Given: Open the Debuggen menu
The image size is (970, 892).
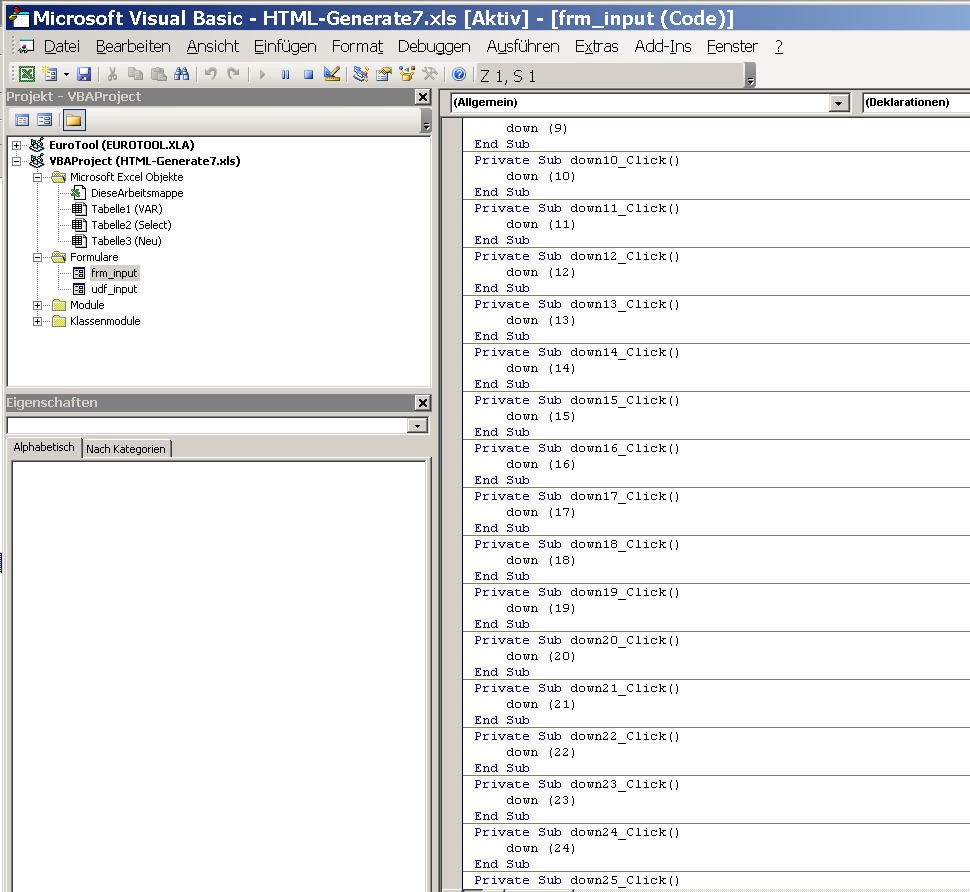Looking at the screenshot, I should 434,46.
